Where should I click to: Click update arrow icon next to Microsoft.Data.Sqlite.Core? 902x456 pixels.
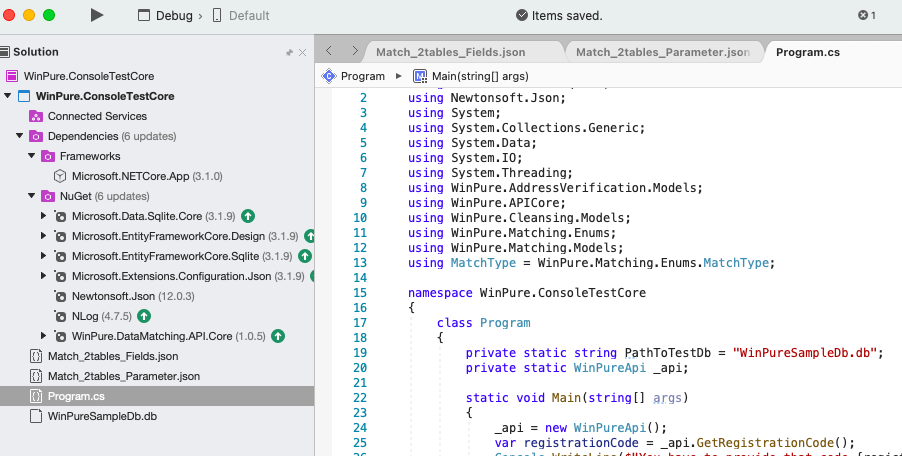pos(248,216)
